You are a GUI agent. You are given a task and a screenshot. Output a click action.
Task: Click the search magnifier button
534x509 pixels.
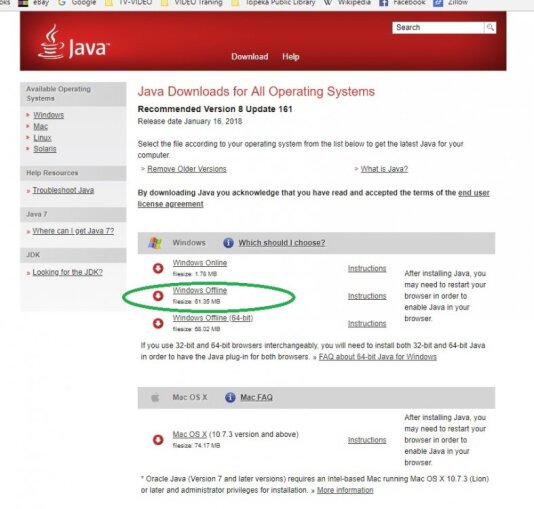490,28
